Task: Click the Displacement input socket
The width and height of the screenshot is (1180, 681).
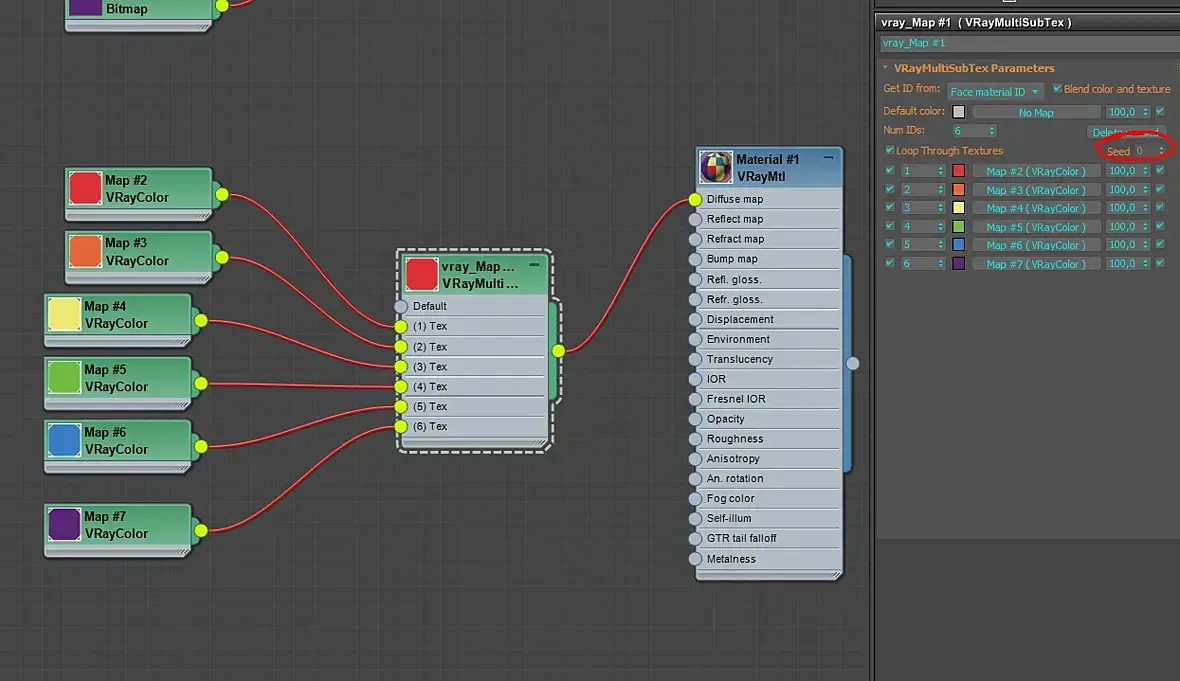Action: [695, 319]
